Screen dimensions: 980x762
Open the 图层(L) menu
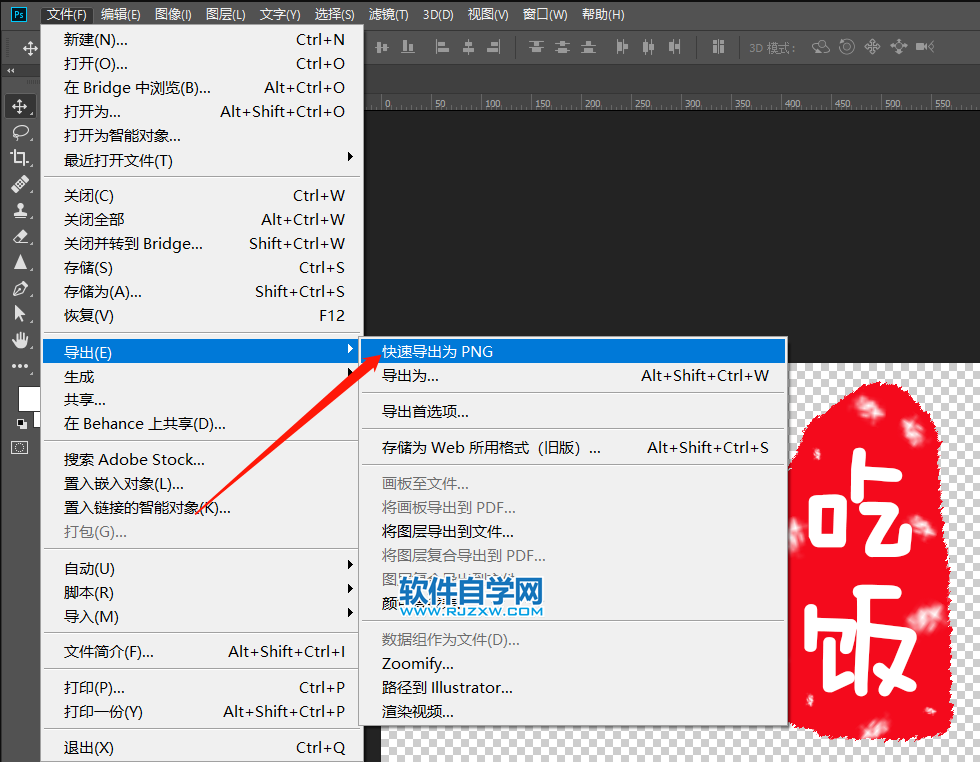click(x=226, y=14)
